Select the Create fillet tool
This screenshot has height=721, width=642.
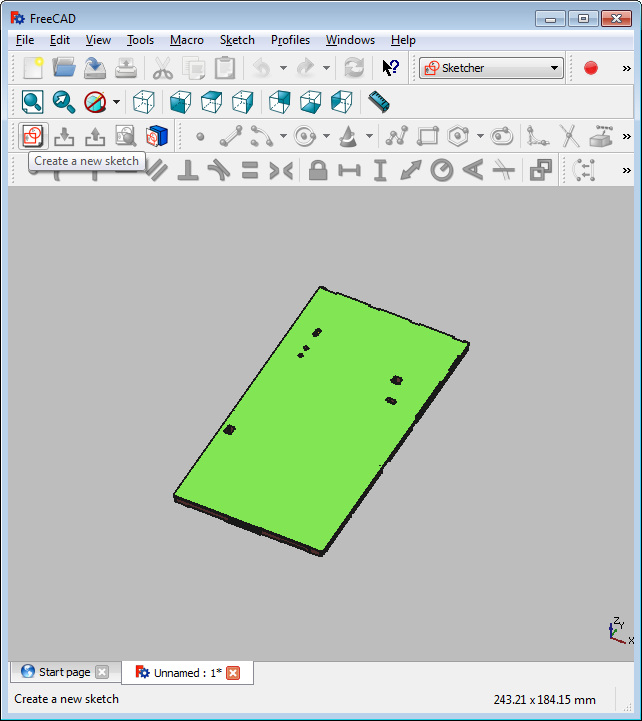(538, 136)
